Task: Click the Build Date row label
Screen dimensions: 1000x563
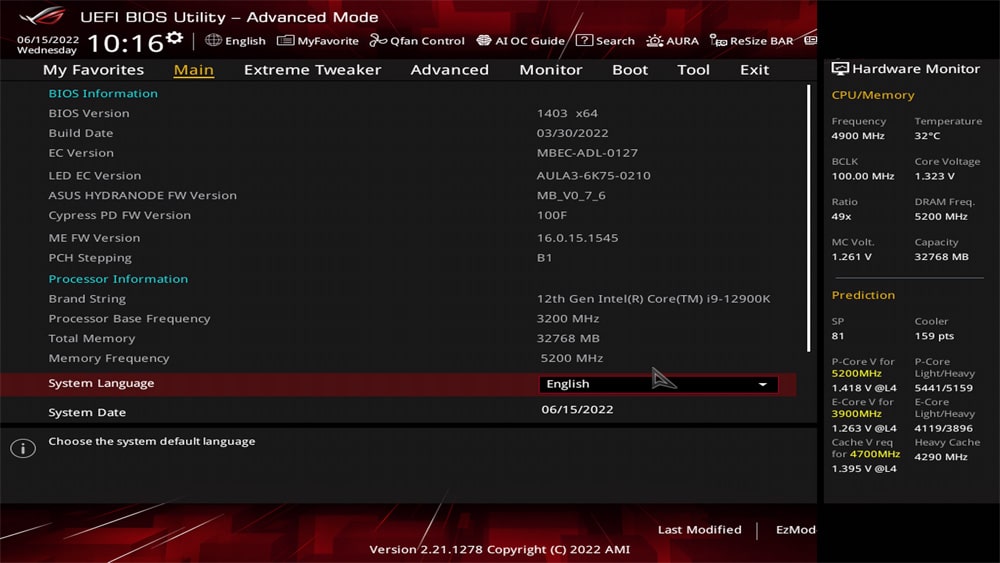Action: point(81,133)
